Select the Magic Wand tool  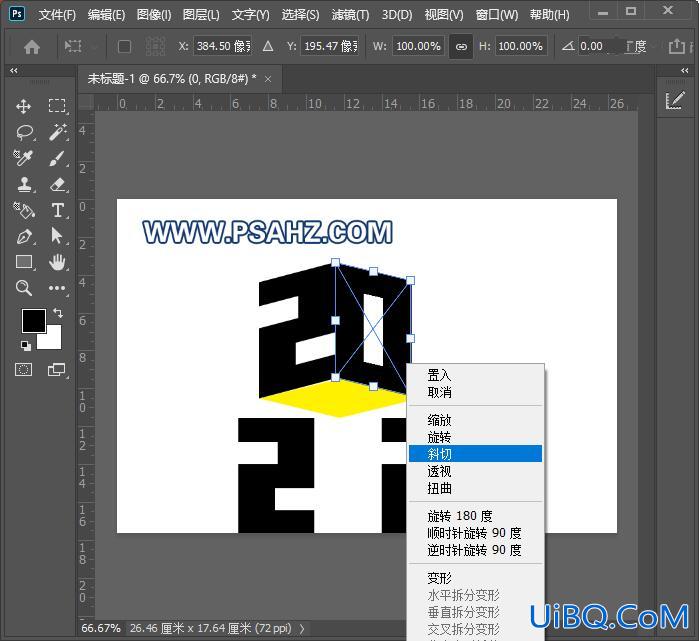pyautogui.click(x=58, y=132)
